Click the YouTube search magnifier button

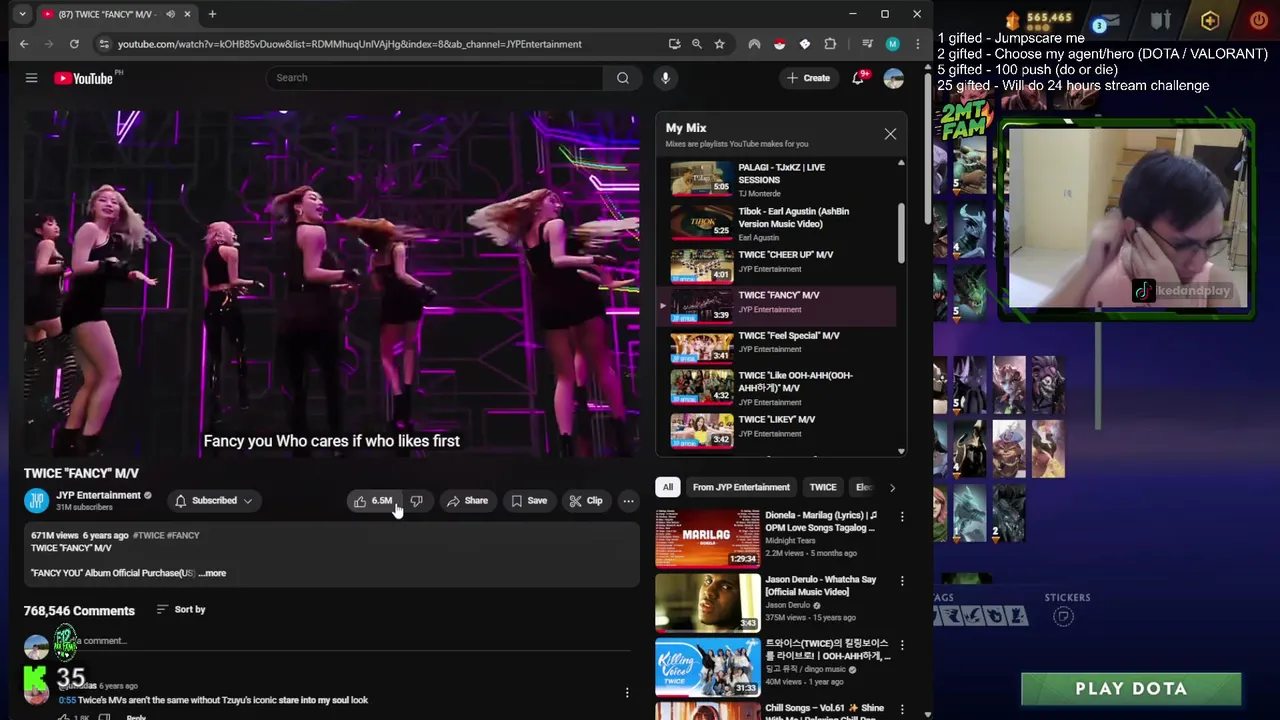pos(623,78)
